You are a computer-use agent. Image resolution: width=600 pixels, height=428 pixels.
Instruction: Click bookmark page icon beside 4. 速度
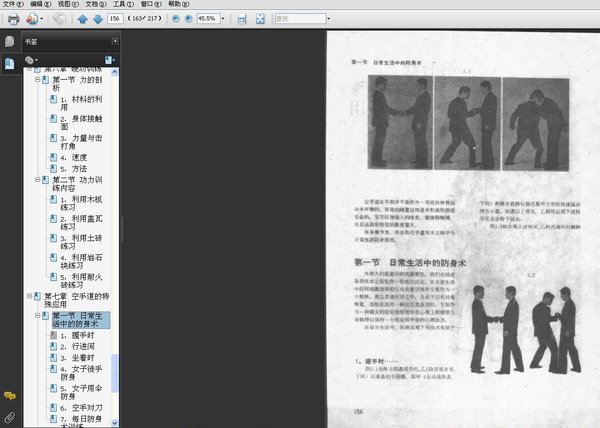tap(54, 157)
